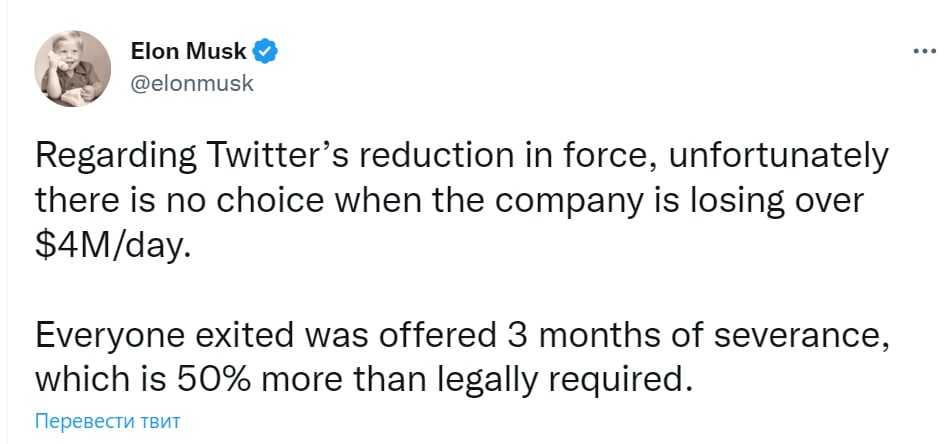Image resolution: width=950 pixels, height=444 pixels.
Task: Open Elon Musk's profile picture
Action: pos(72,67)
